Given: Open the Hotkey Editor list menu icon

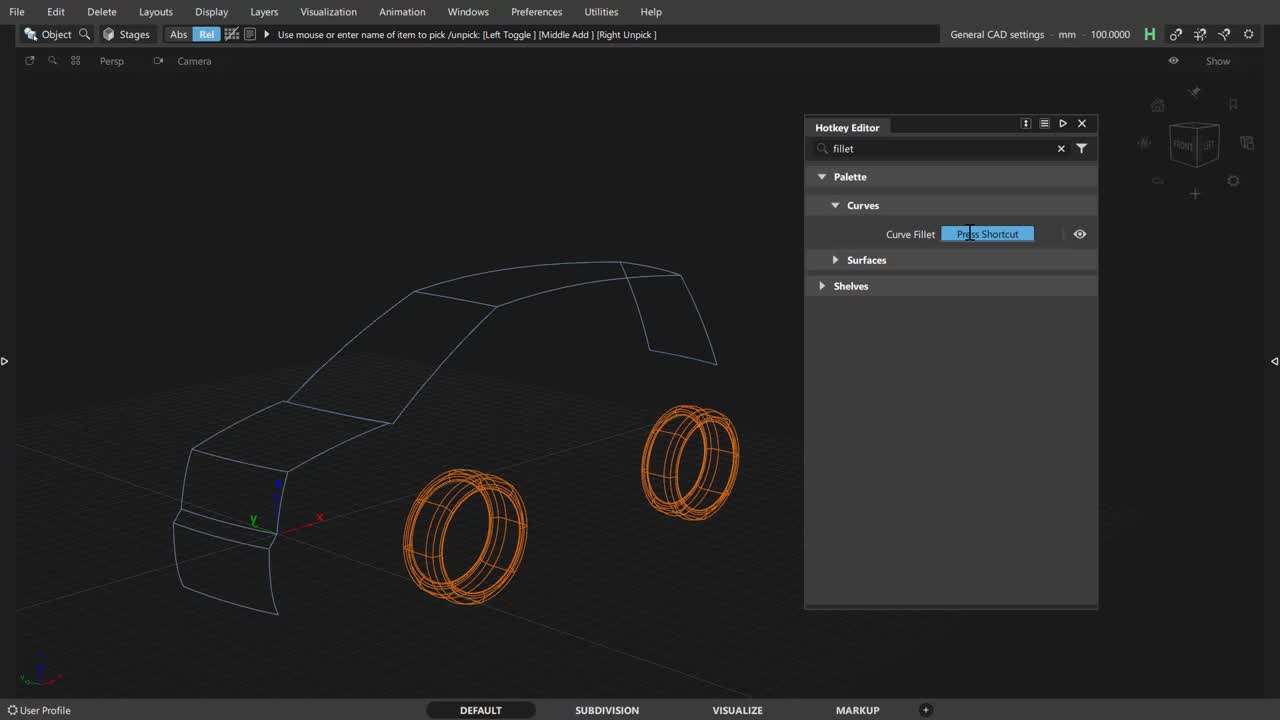Looking at the screenshot, I should [x=1044, y=123].
